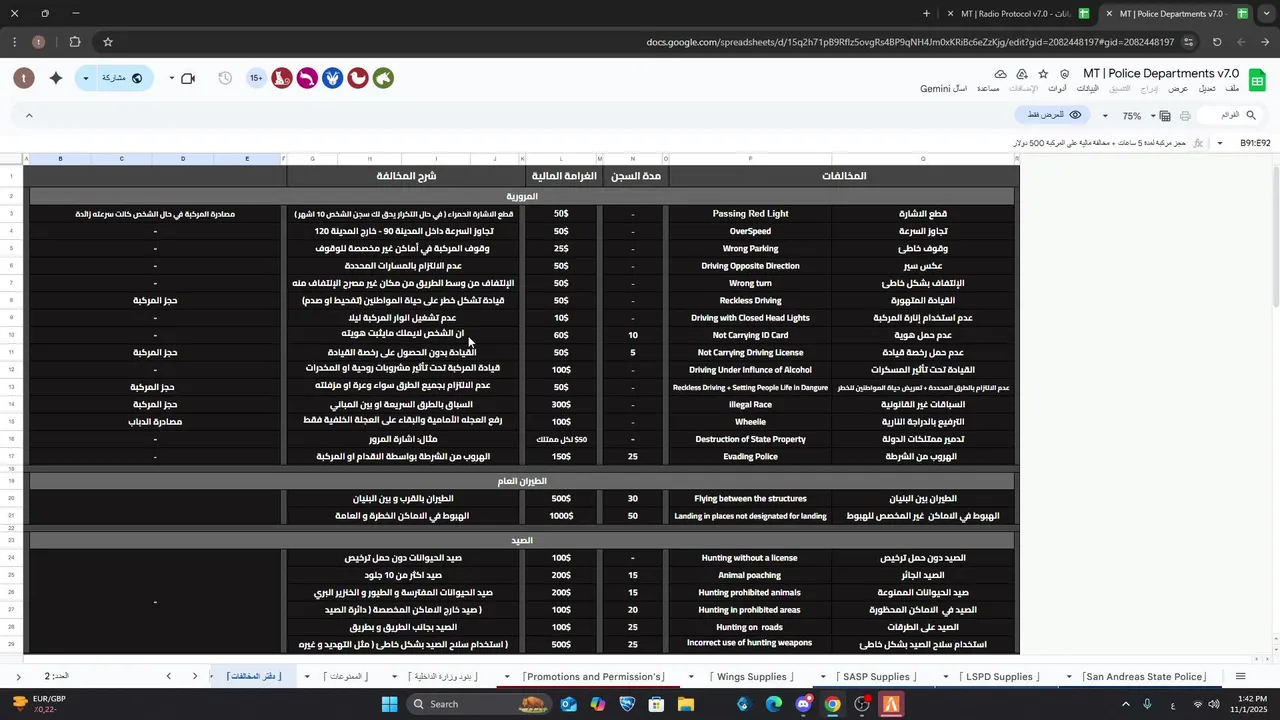The height and width of the screenshot is (720, 1280).
Task: Click the Chrome address bar URL
Action: pos(910,42)
